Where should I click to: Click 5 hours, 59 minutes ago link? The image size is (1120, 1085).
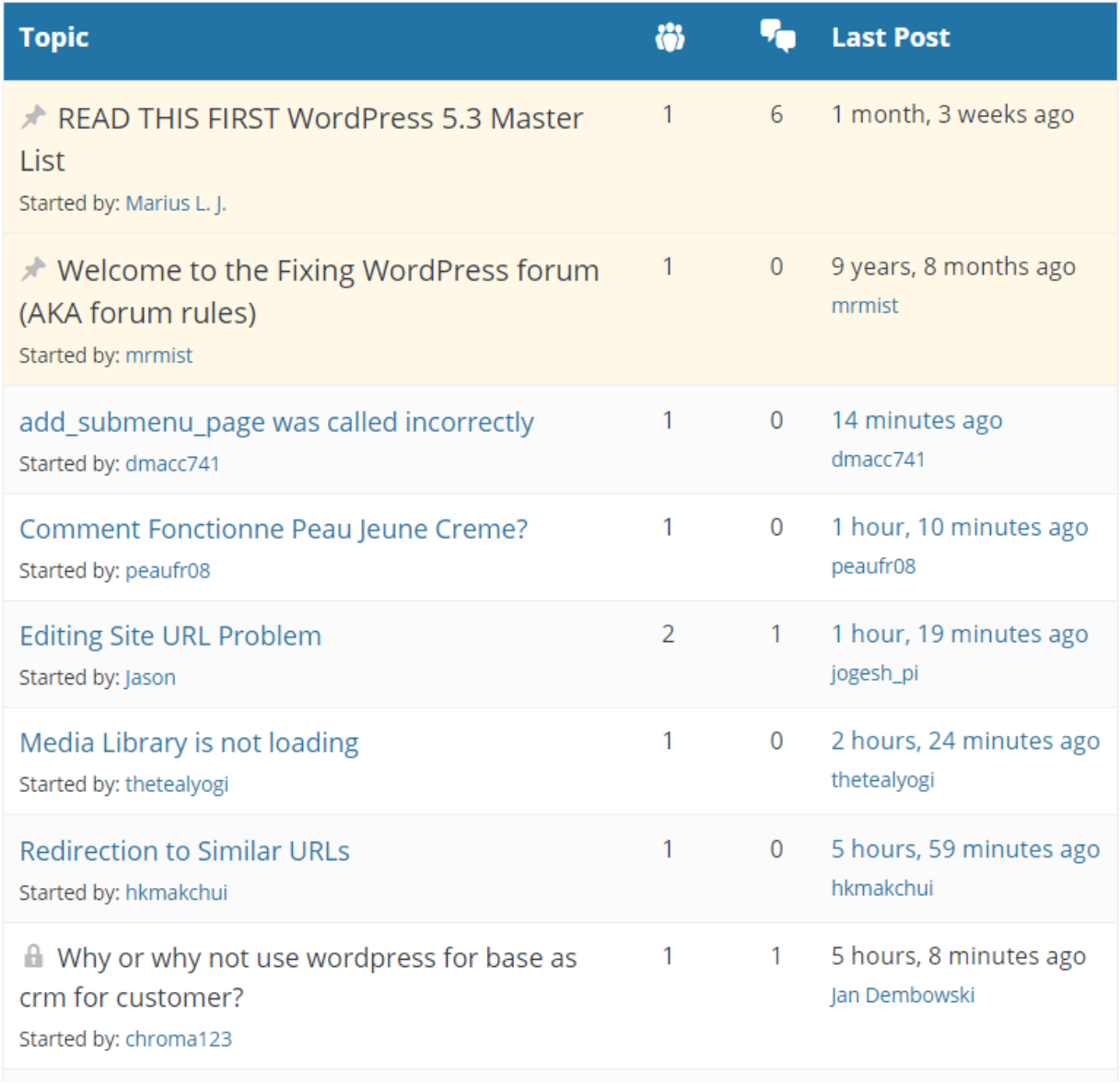965,848
